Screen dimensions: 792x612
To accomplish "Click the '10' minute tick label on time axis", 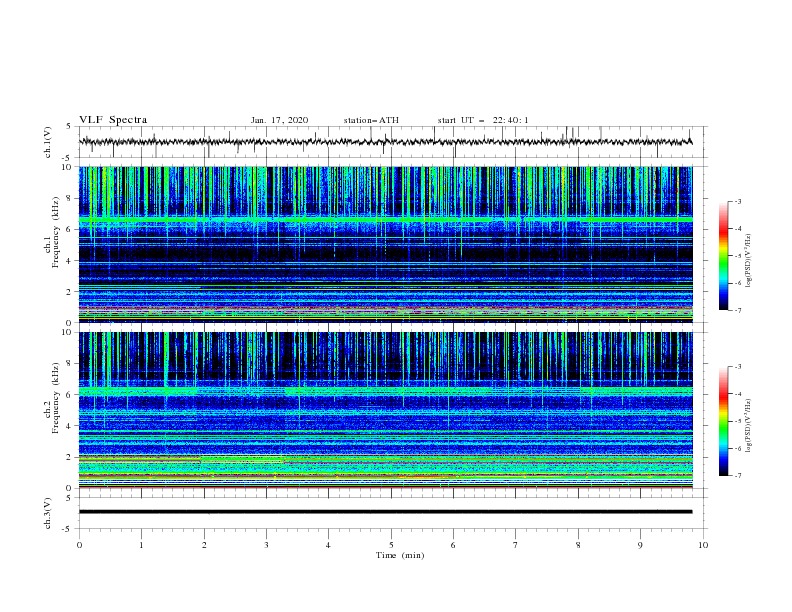I will pos(703,545).
